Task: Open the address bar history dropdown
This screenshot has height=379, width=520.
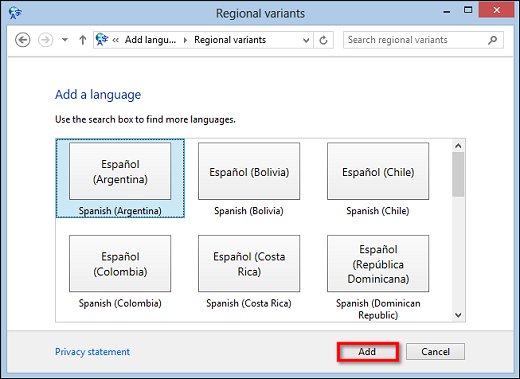Action: (x=306, y=40)
